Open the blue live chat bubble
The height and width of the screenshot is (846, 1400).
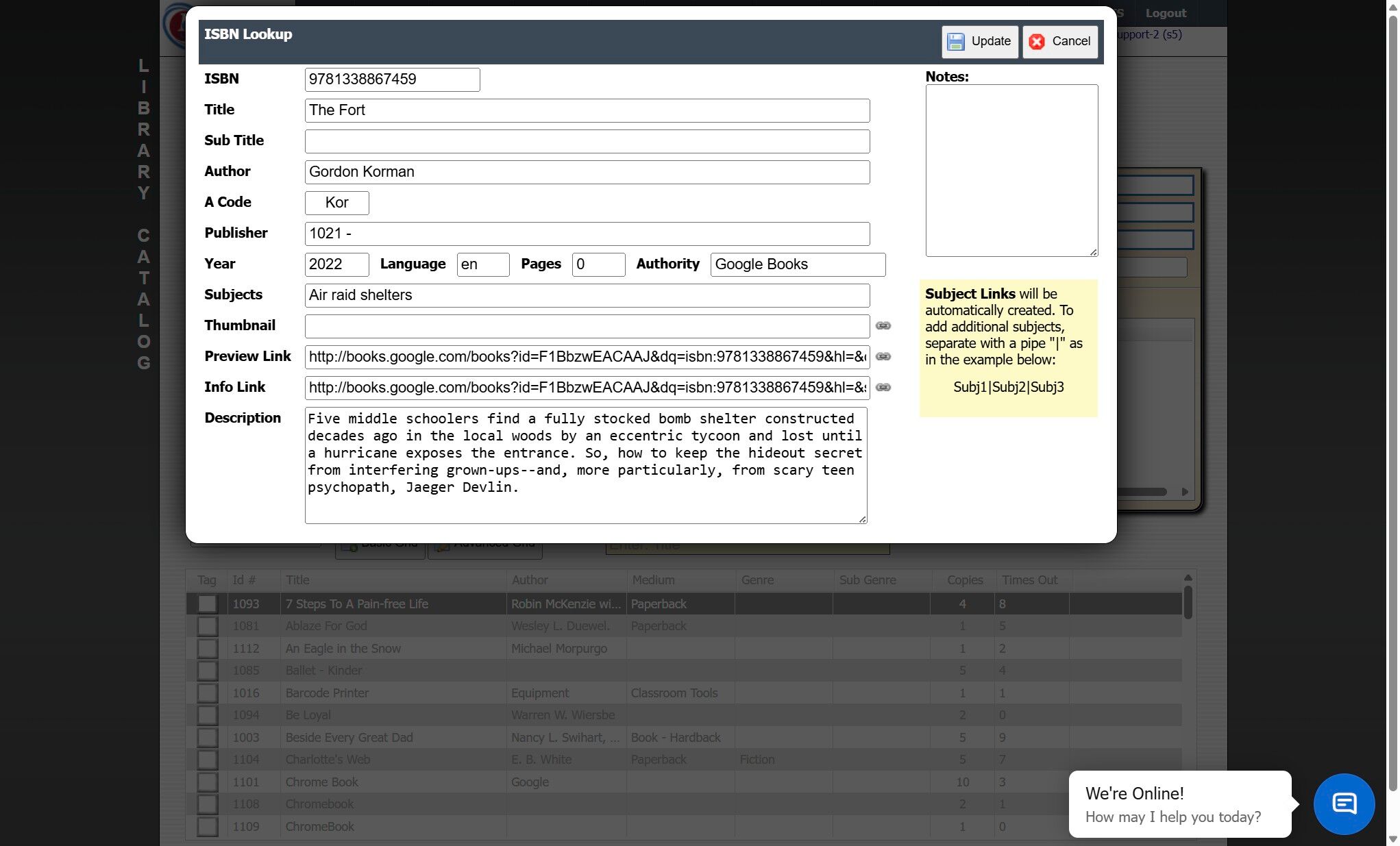[x=1343, y=804]
